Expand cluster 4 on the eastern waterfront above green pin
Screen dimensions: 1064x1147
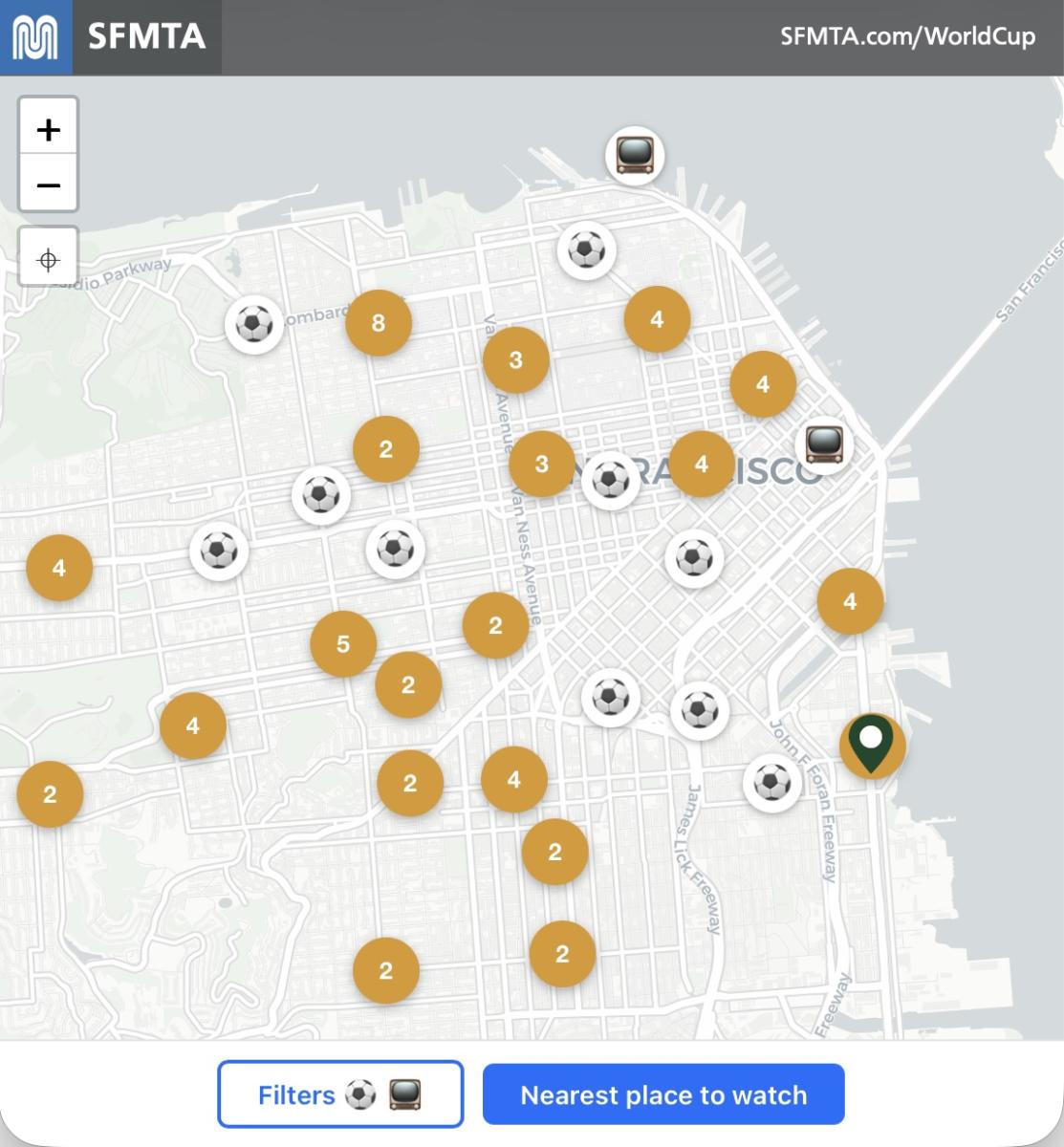click(x=850, y=601)
